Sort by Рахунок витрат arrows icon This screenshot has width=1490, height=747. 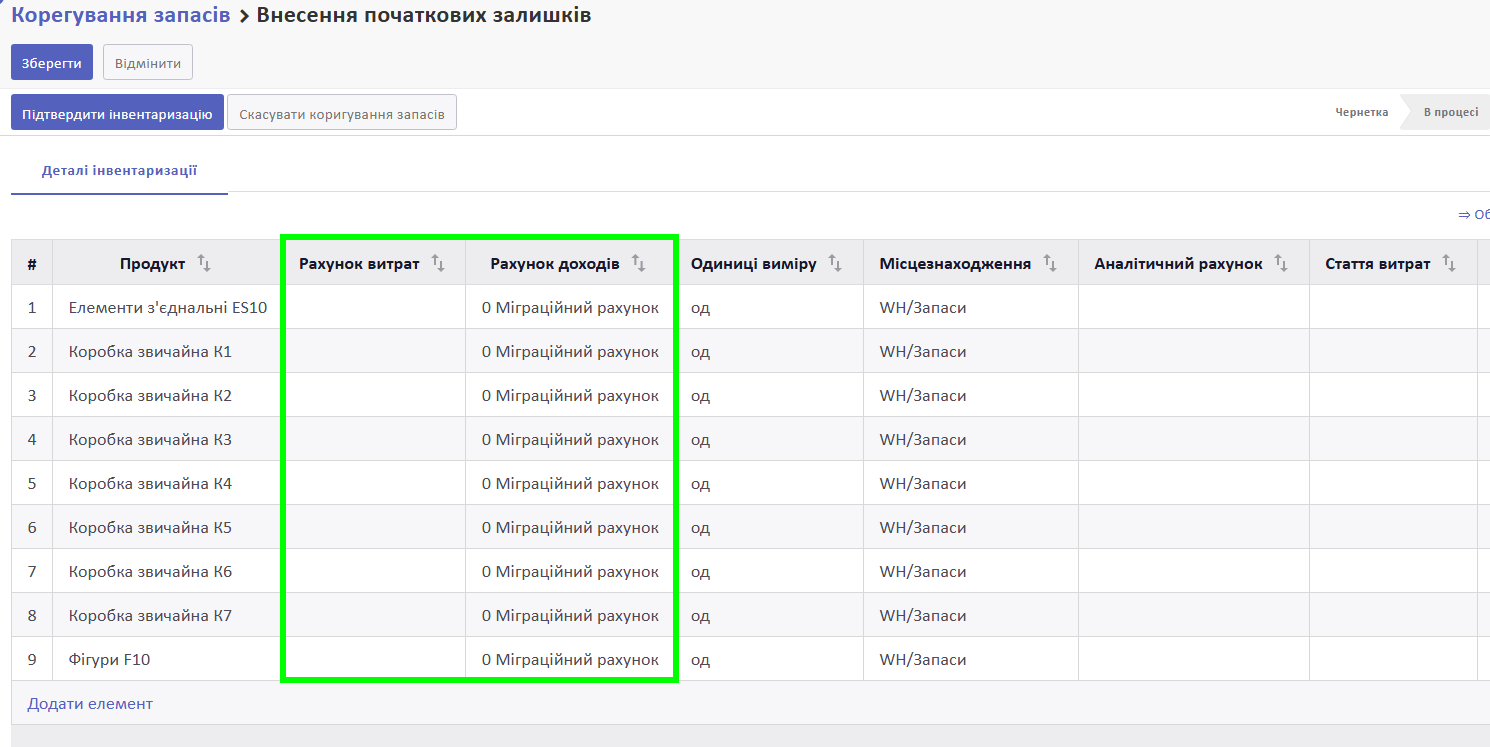click(x=438, y=263)
